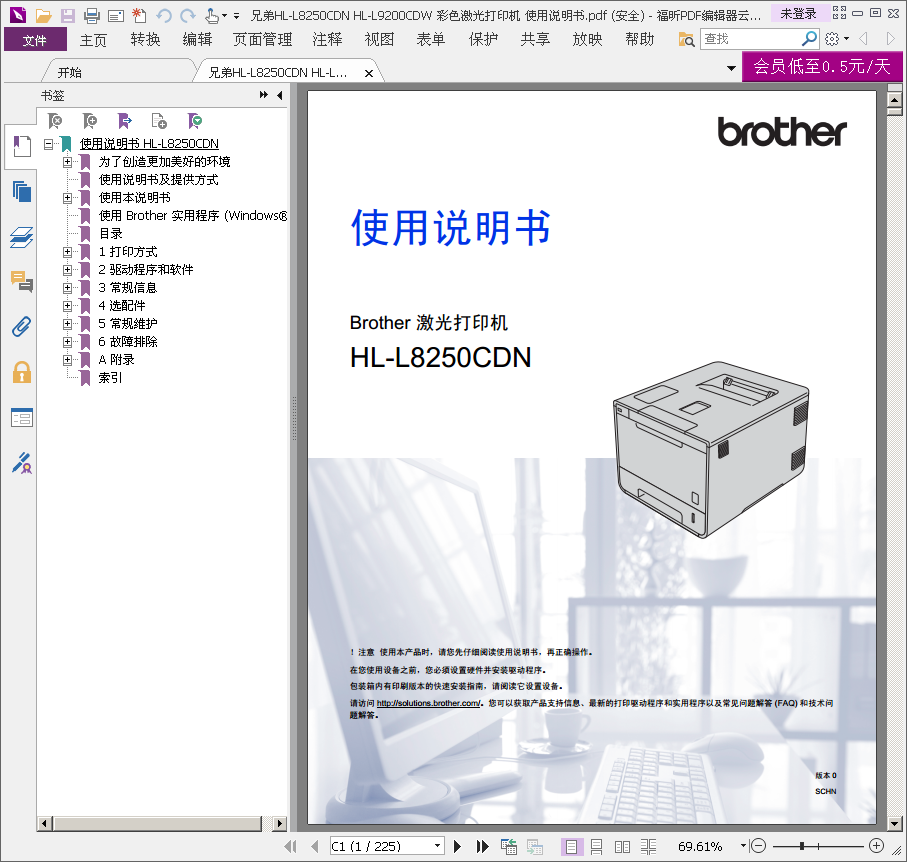Switch to the 主页 ribbon tab
Image resolution: width=907 pixels, height=862 pixels.
pos(93,40)
